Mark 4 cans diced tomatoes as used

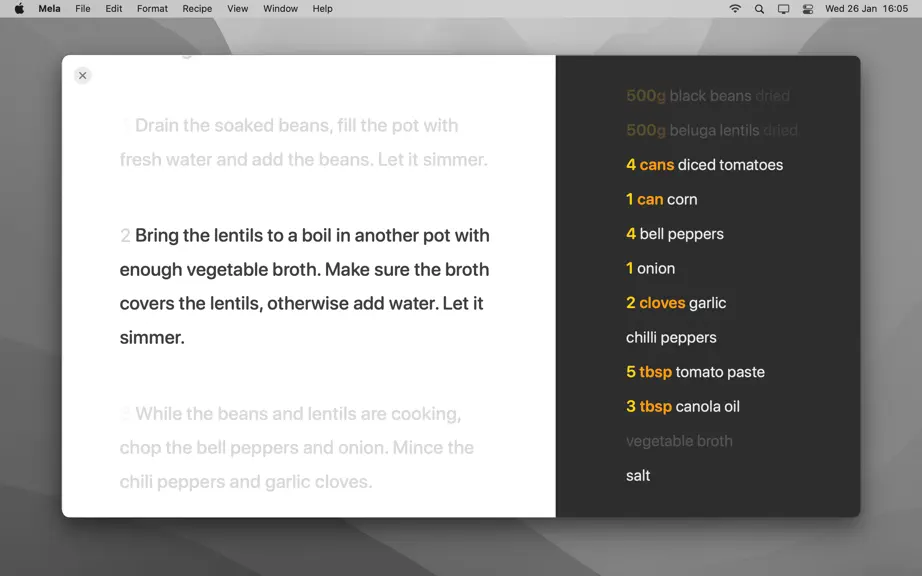(704, 165)
